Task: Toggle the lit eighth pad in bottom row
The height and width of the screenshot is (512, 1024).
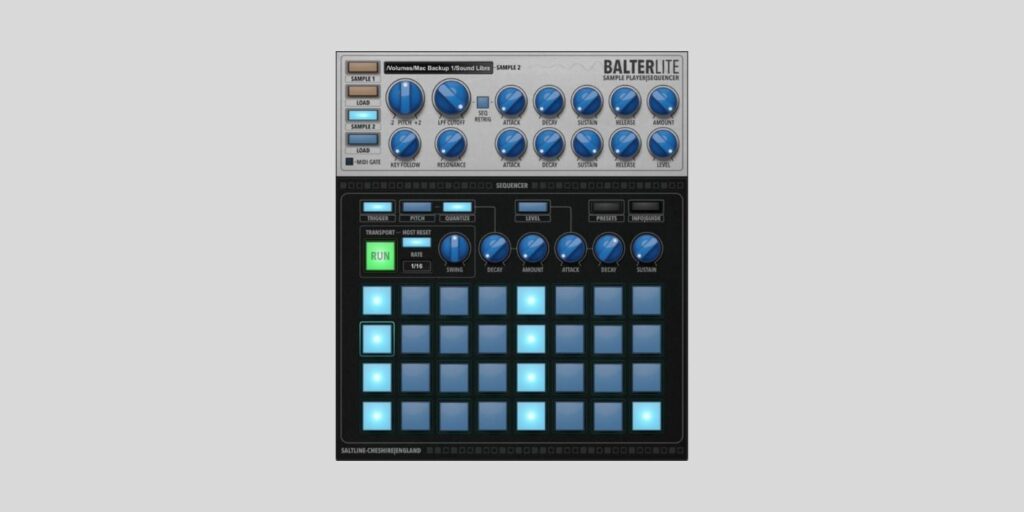Action: click(647, 416)
